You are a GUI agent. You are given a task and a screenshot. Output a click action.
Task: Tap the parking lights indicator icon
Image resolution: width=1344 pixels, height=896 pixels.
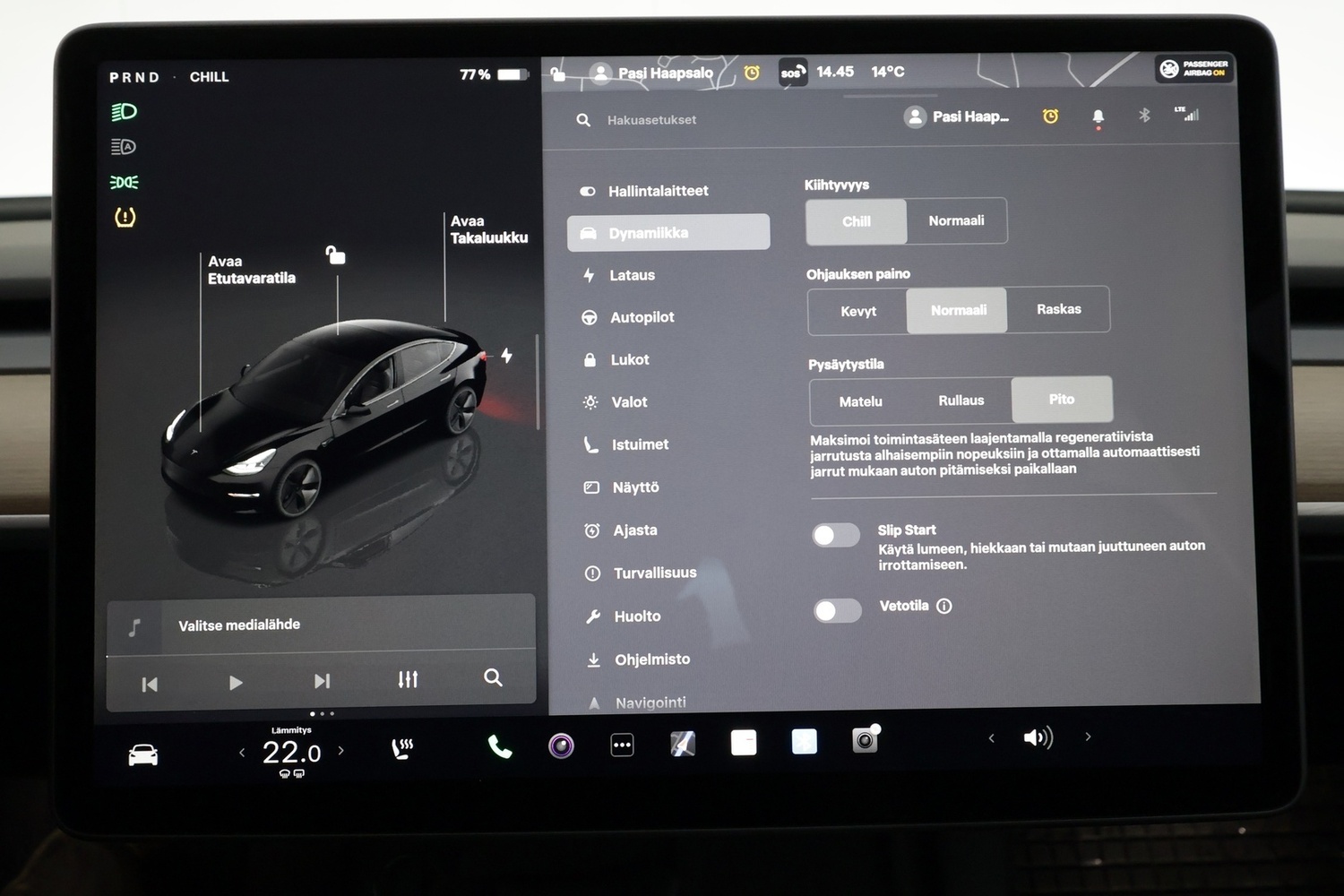[124, 182]
